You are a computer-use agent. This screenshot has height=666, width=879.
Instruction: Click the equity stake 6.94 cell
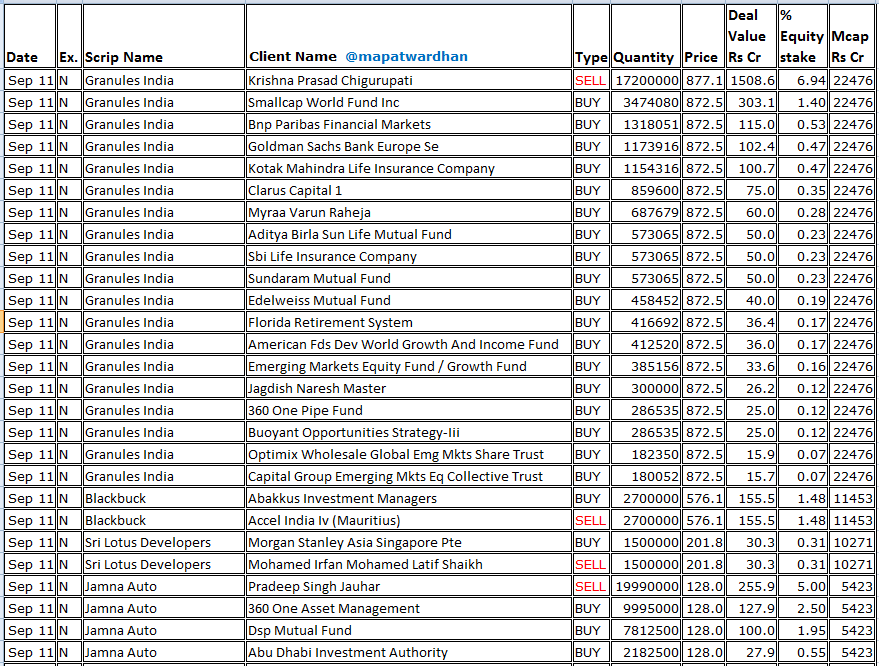[x=803, y=80]
